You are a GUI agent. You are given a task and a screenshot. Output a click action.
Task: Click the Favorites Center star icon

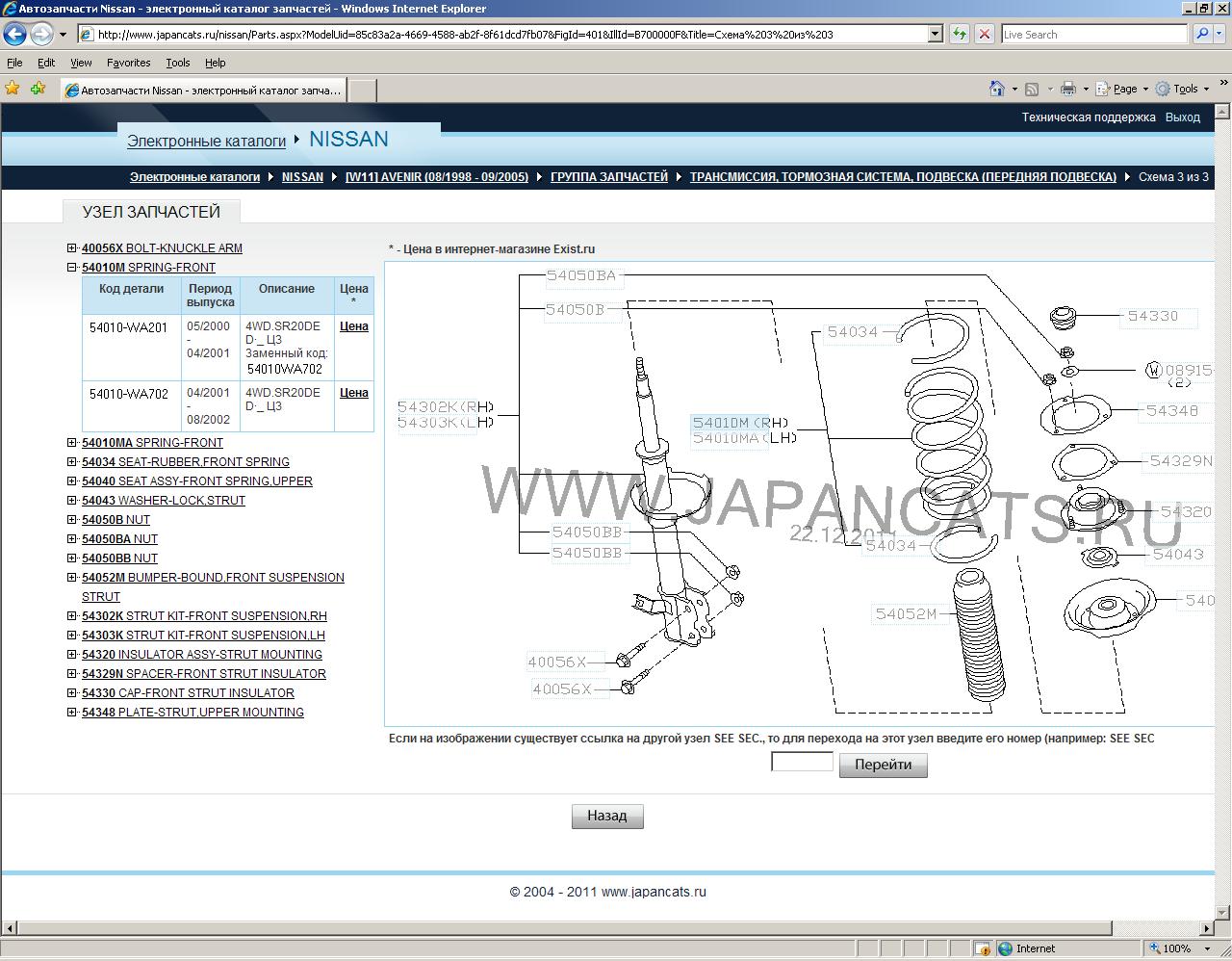point(13,89)
